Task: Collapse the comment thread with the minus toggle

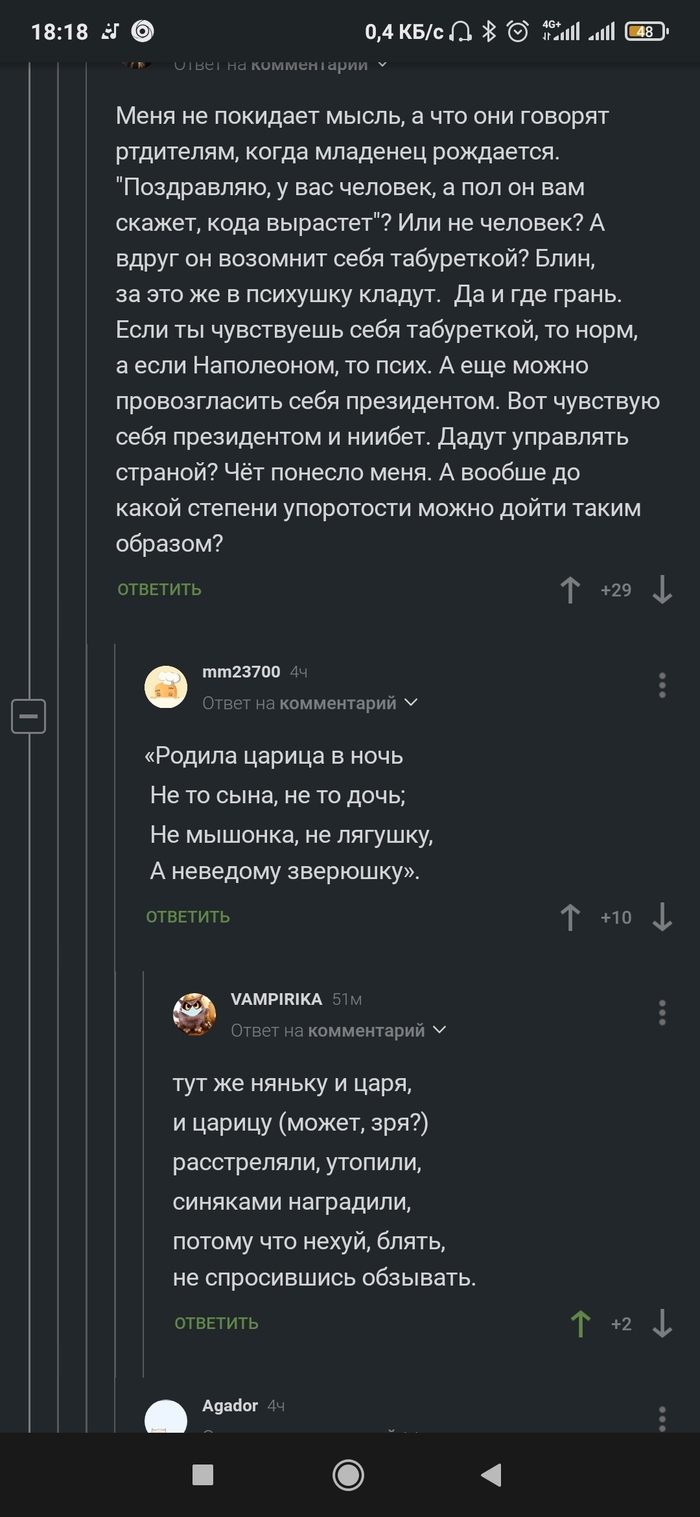Action: pyautogui.click(x=29, y=716)
